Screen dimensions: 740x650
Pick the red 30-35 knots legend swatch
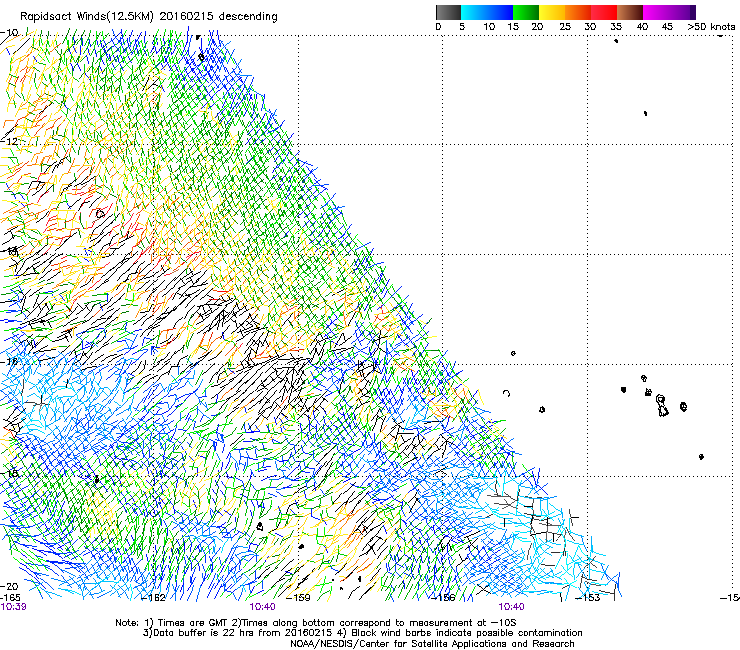[604, 12]
